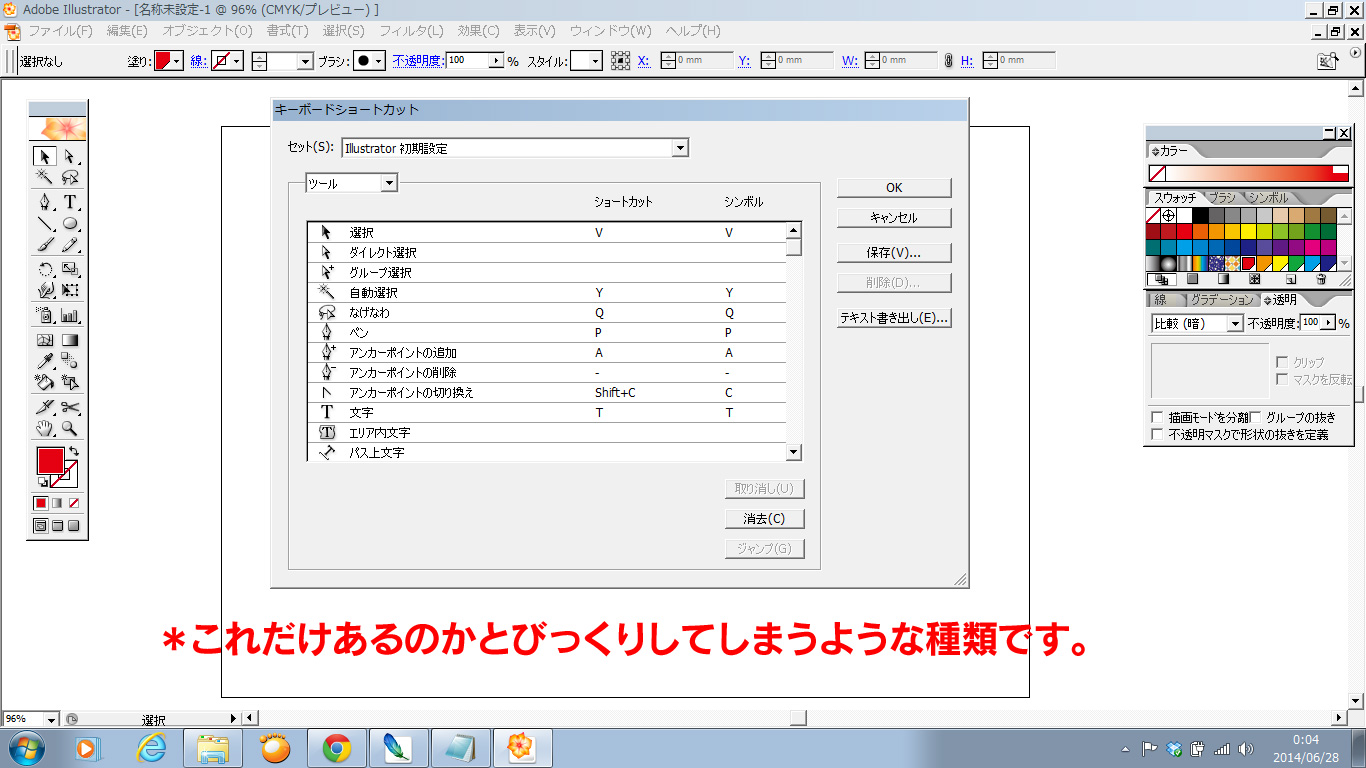The height and width of the screenshot is (768, 1366).
Task: Open the 効果(C) menu
Action: coord(478,31)
